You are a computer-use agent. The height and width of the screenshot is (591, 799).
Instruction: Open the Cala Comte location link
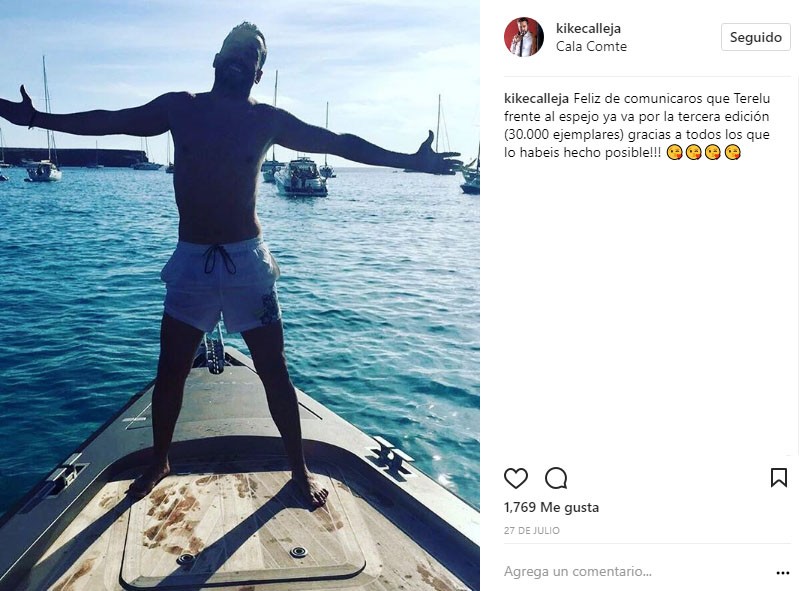(x=591, y=46)
